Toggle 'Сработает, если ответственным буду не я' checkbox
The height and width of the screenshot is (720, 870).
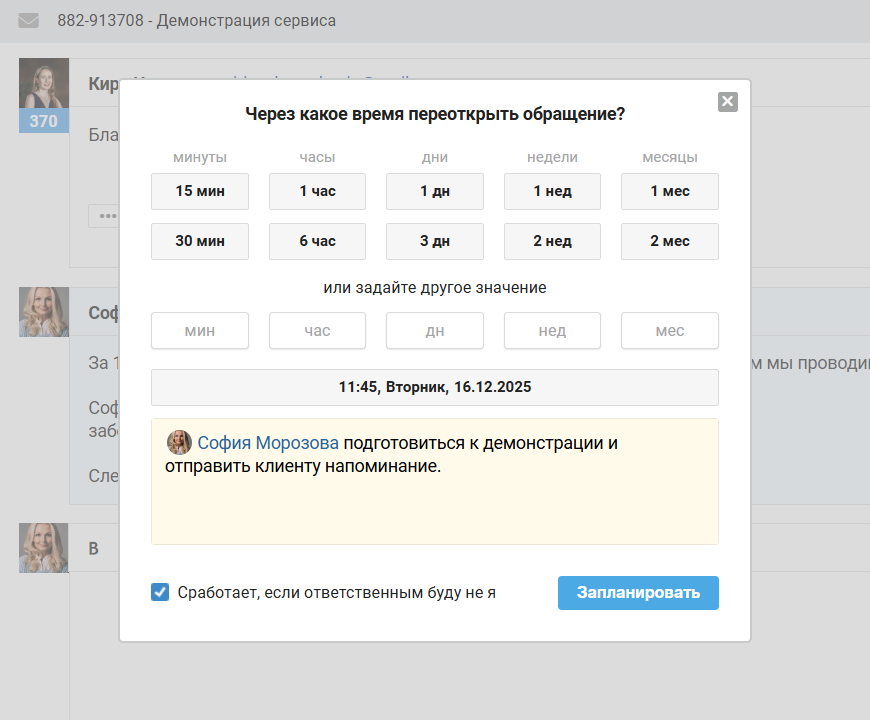(x=160, y=592)
